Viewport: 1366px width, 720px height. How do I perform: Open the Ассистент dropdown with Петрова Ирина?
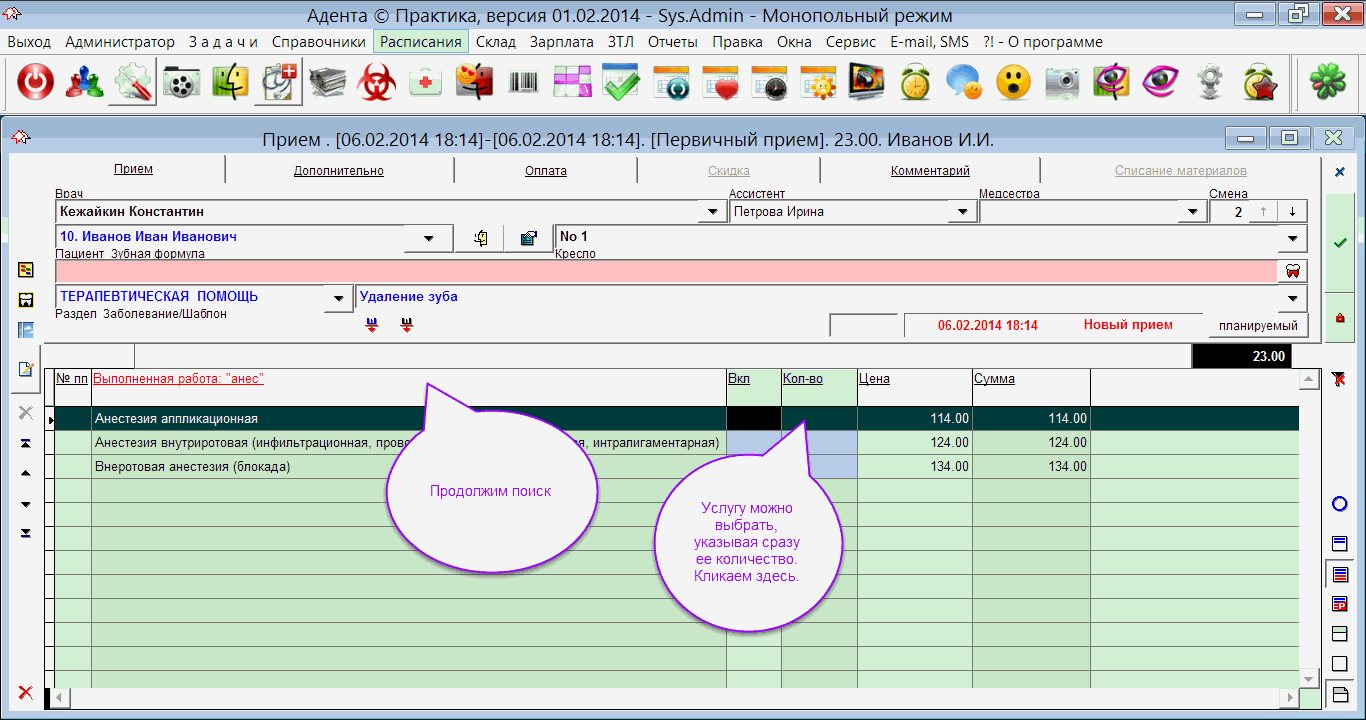click(962, 212)
